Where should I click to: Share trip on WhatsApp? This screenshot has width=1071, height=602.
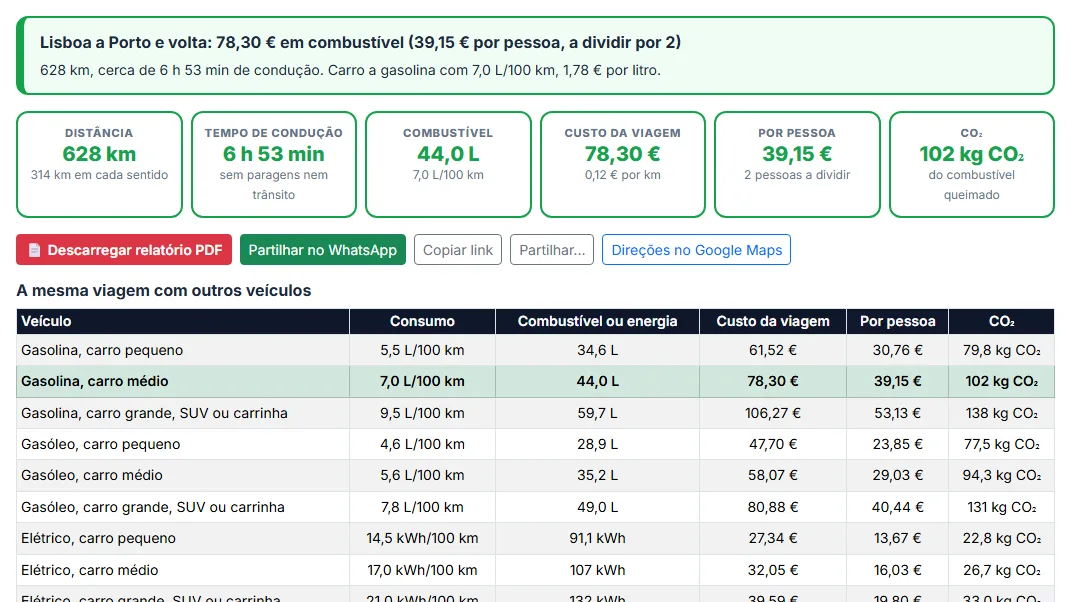322,249
